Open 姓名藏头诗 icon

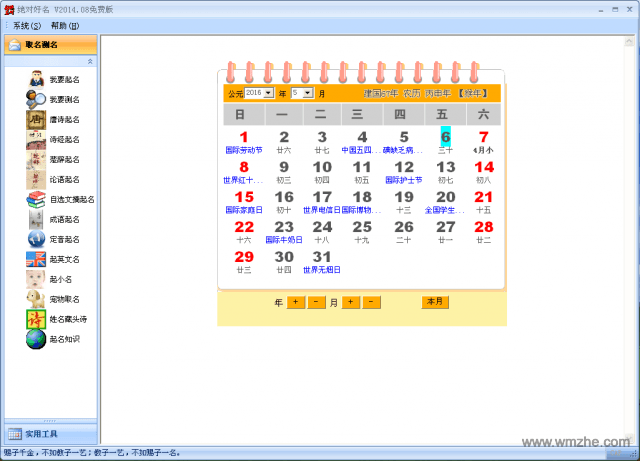[37, 319]
